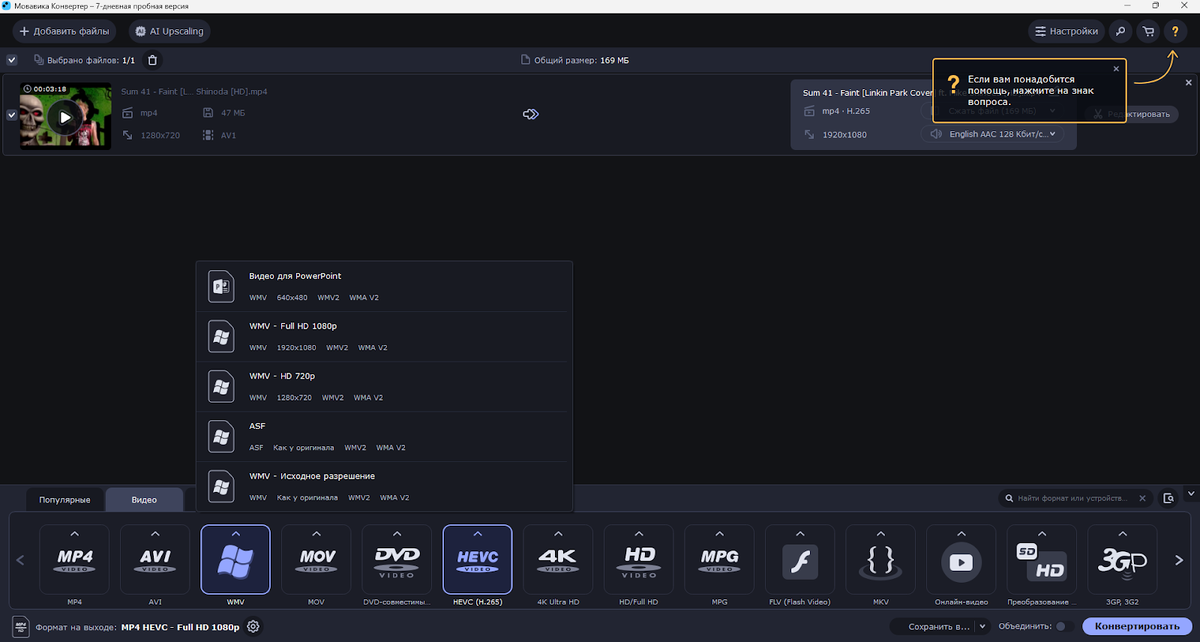Screen dimensions: 1200x642
Task: Select the DVD-compatible video format icon
Action: coord(397,560)
